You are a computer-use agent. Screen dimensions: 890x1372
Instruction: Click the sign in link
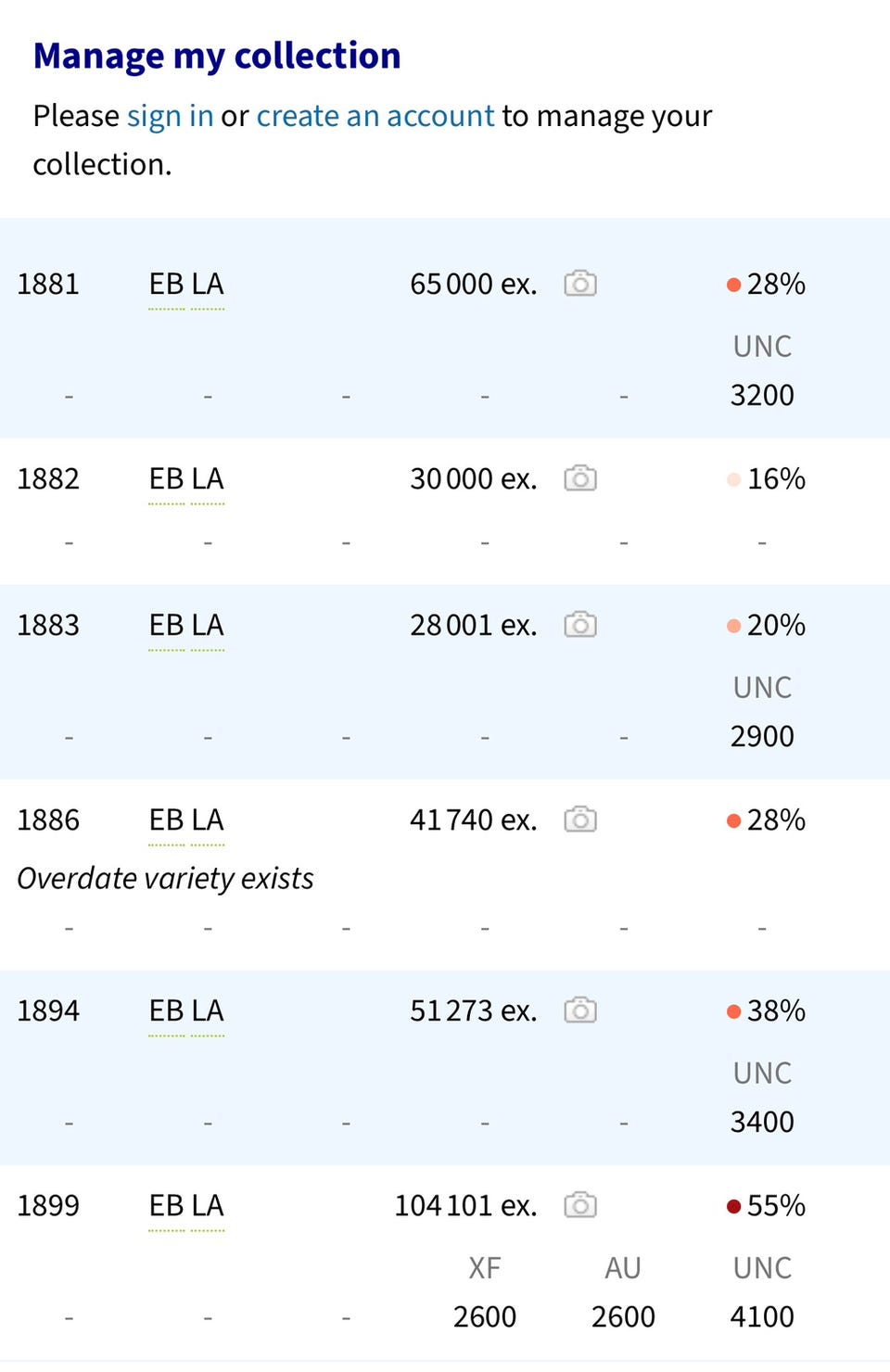point(171,116)
